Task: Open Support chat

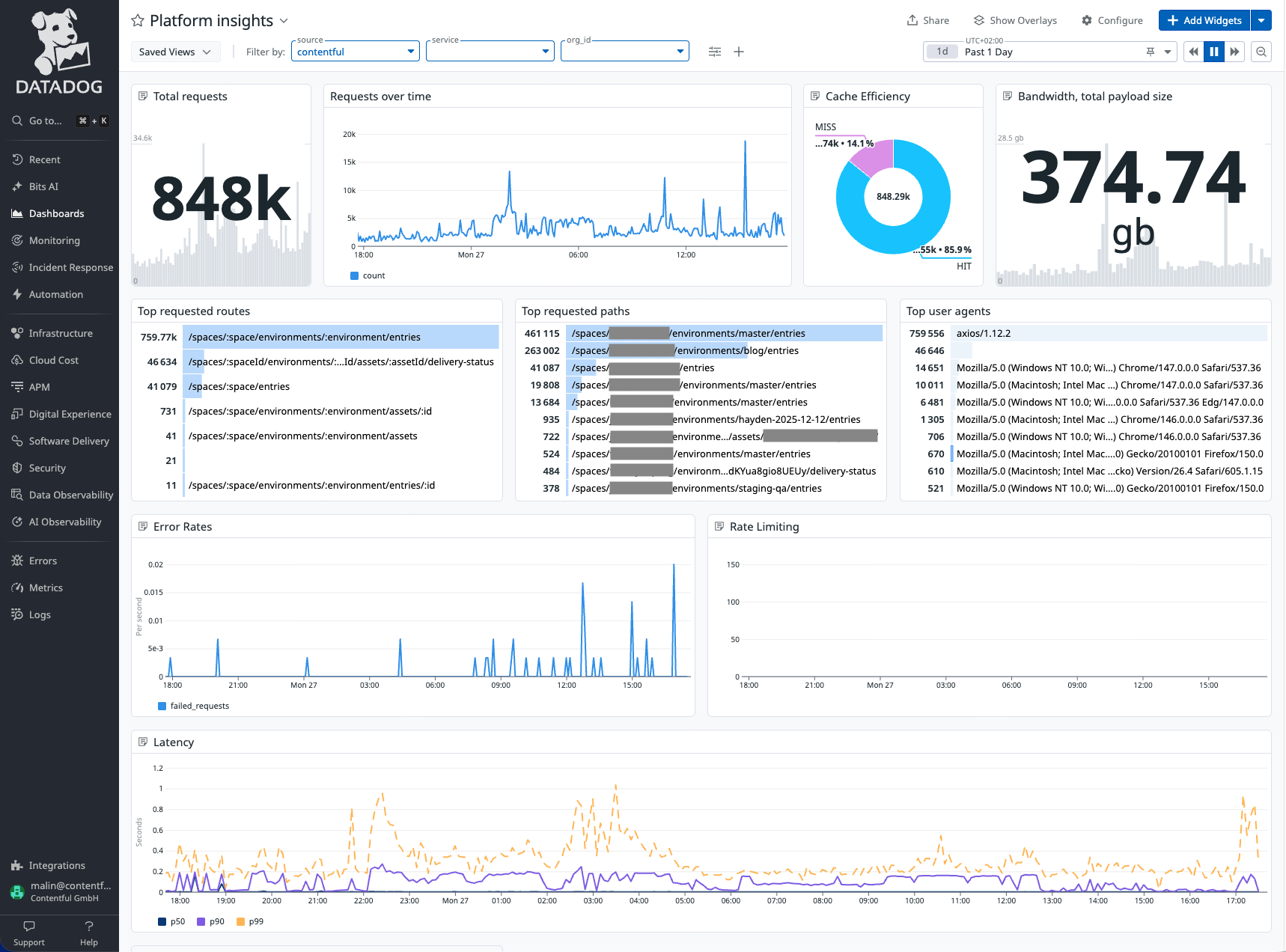Action: pyautogui.click(x=29, y=933)
